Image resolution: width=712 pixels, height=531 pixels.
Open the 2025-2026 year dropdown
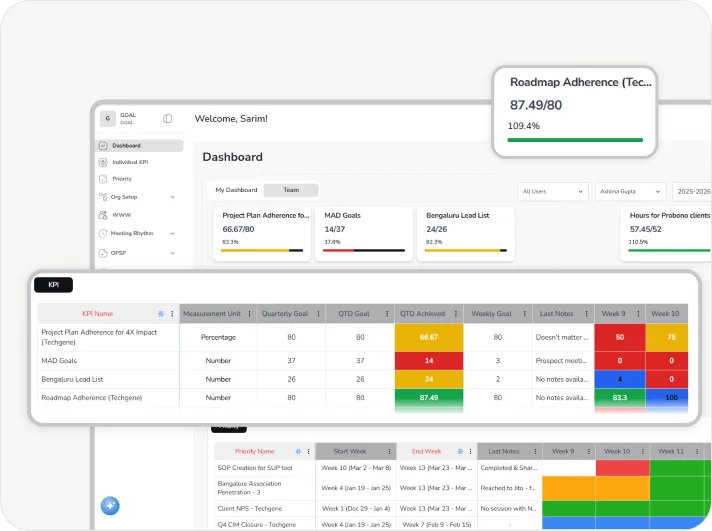pos(692,192)
